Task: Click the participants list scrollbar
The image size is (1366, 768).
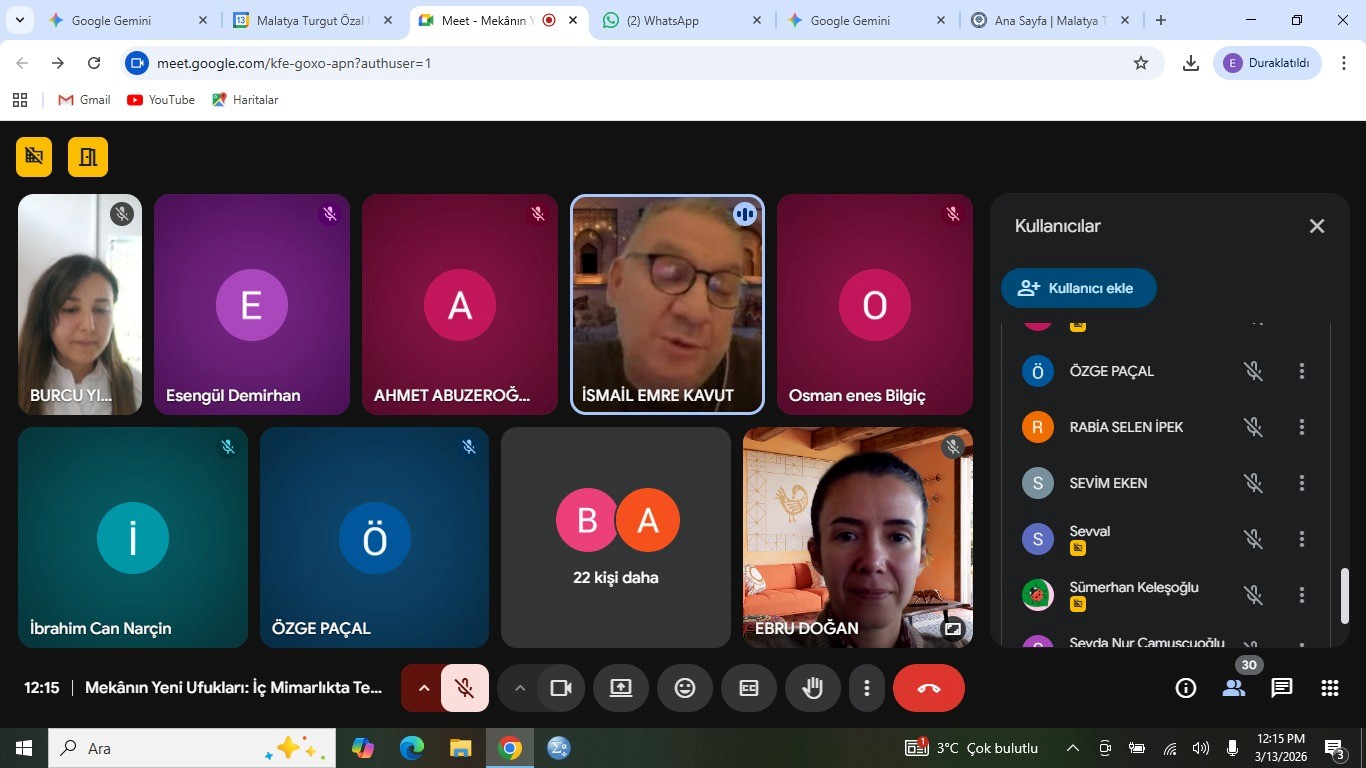Action: click(x=1345, y=595)
